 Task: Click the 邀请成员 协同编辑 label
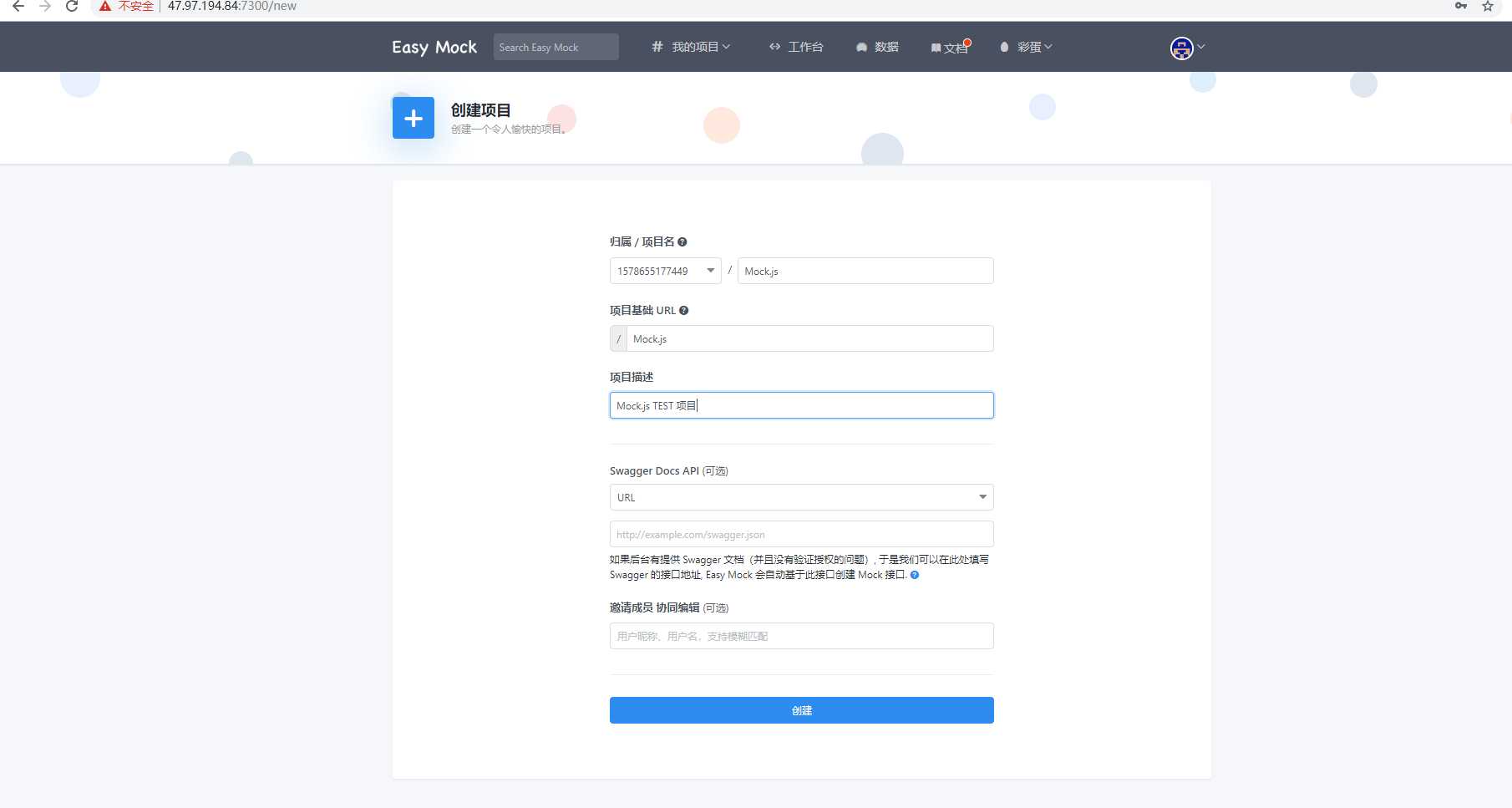(655, 607)
